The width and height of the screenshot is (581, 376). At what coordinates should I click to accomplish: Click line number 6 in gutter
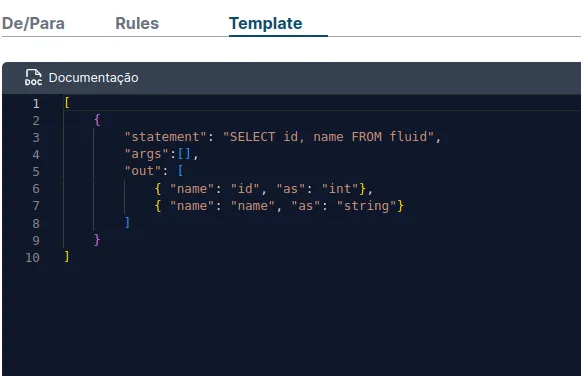click(x=36, y=189)
